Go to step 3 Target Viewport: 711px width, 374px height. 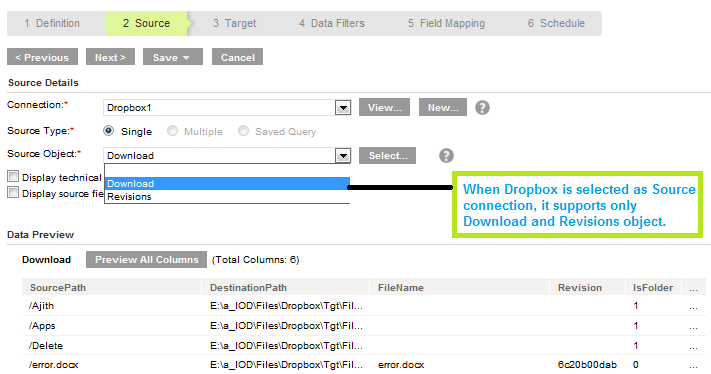point(234,23)
